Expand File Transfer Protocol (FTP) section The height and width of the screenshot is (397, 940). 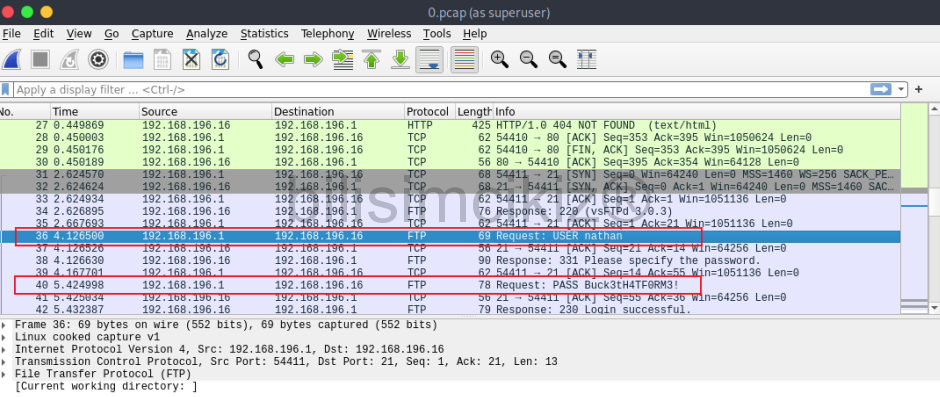click(5, 374)
